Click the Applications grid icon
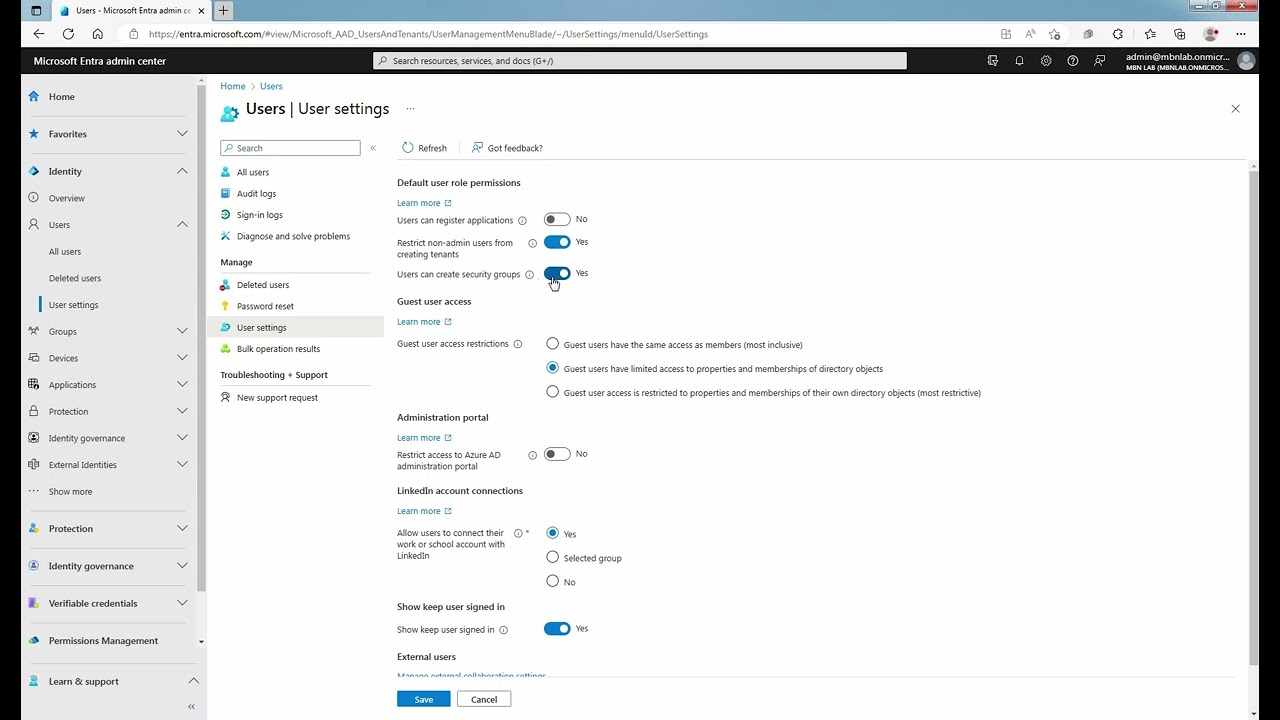Viewport: 1280px width, 720px height. pos(34,384)
